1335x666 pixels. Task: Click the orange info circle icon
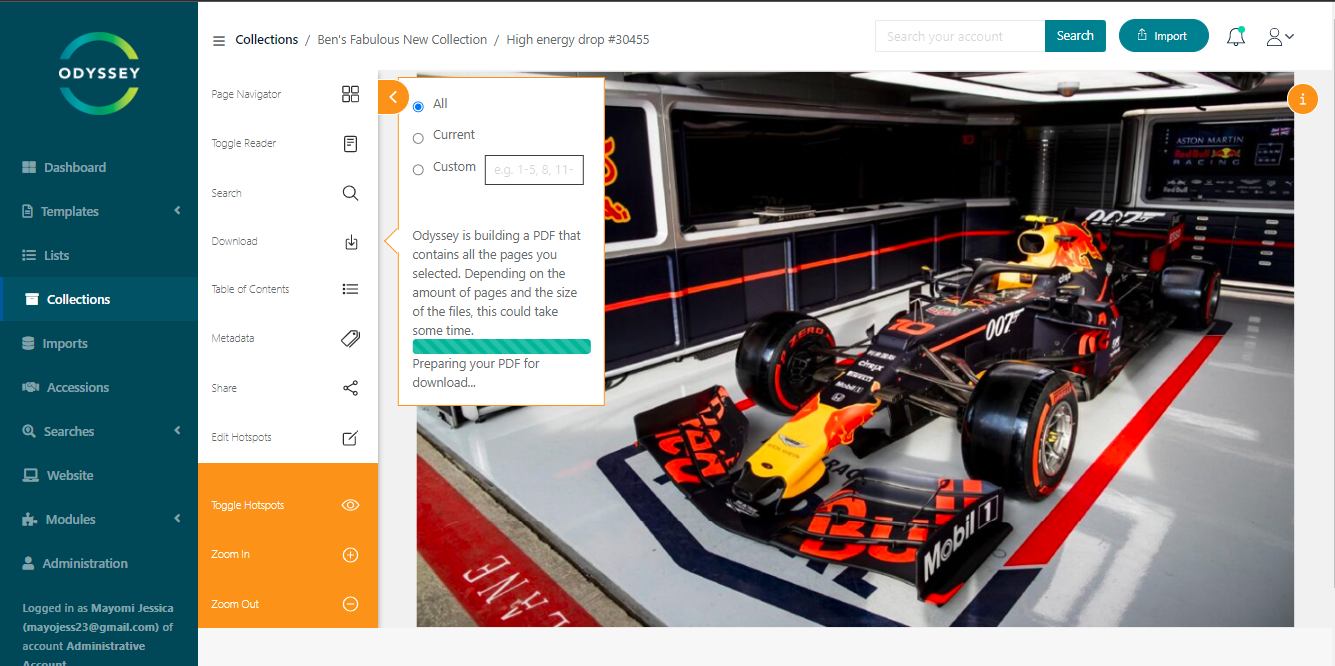1303,99
